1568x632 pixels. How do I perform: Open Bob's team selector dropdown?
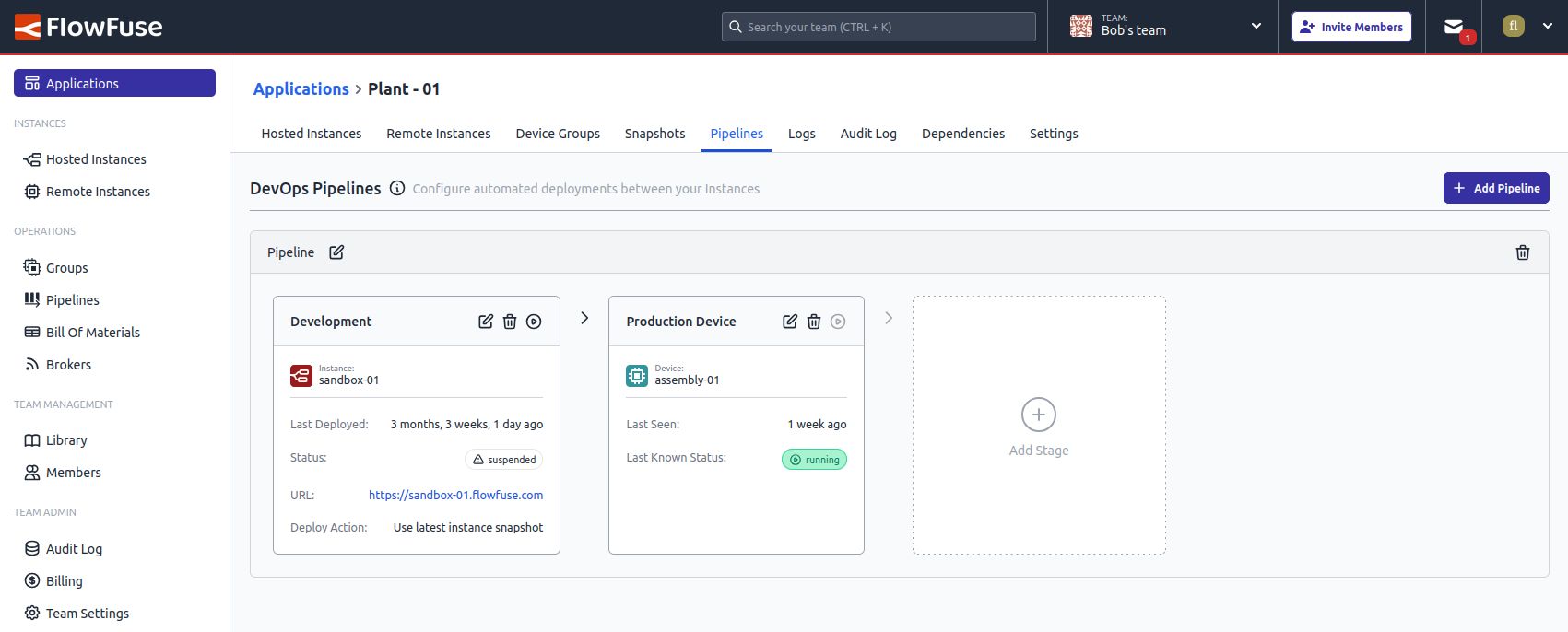coord(1165,27)
